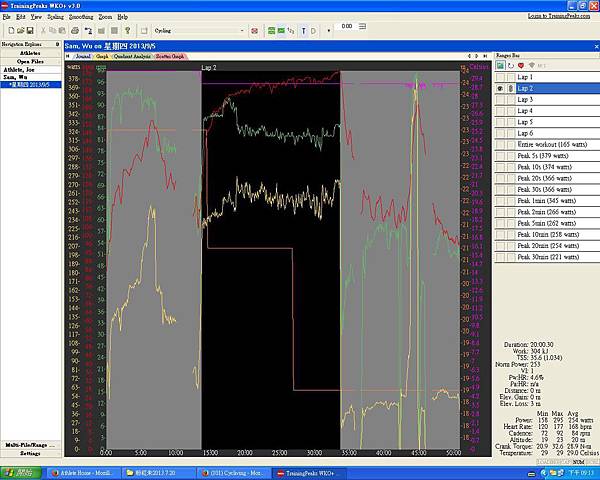Show Peak 5s range on graph
The height and width of the screenshot is (480, 600).
click(500, 156)
